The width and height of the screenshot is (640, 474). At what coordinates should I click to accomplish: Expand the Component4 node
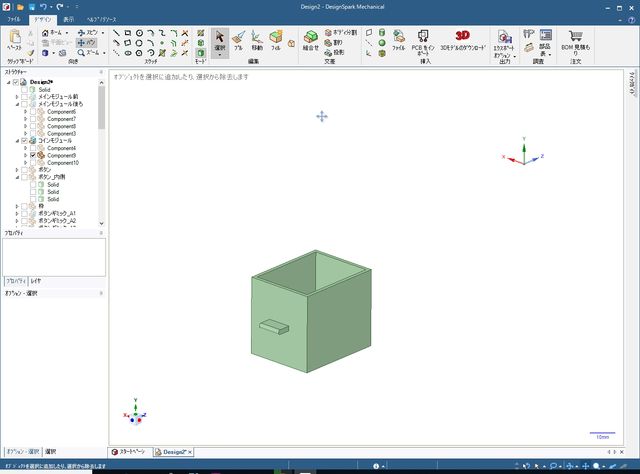[x=25, y=148]
